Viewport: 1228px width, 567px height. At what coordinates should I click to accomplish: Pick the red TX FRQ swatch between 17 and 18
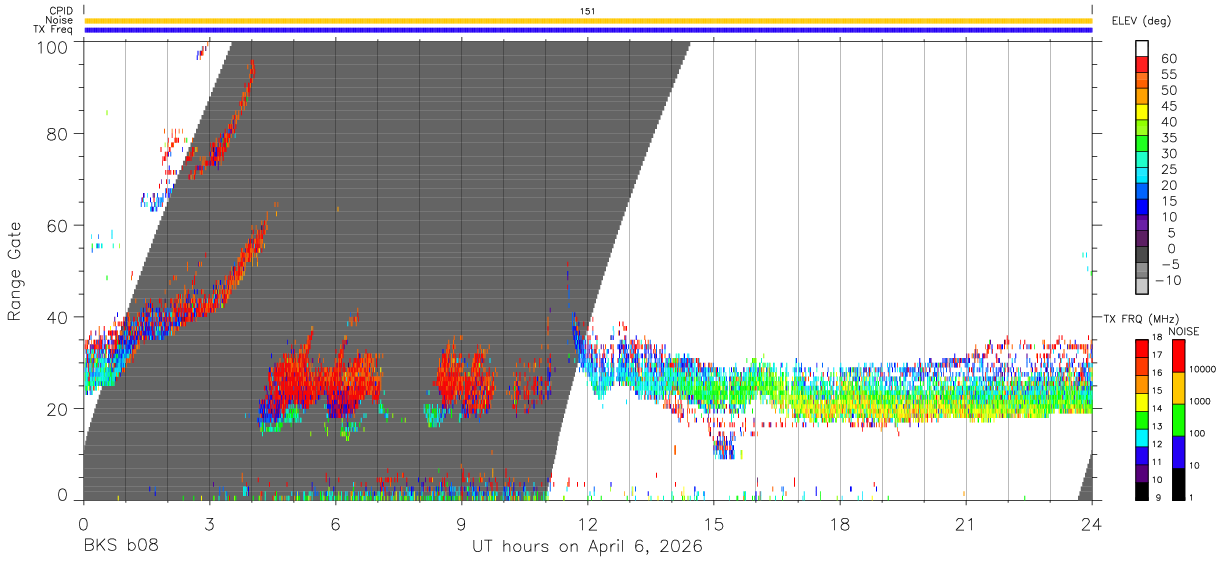(1142, 347)
